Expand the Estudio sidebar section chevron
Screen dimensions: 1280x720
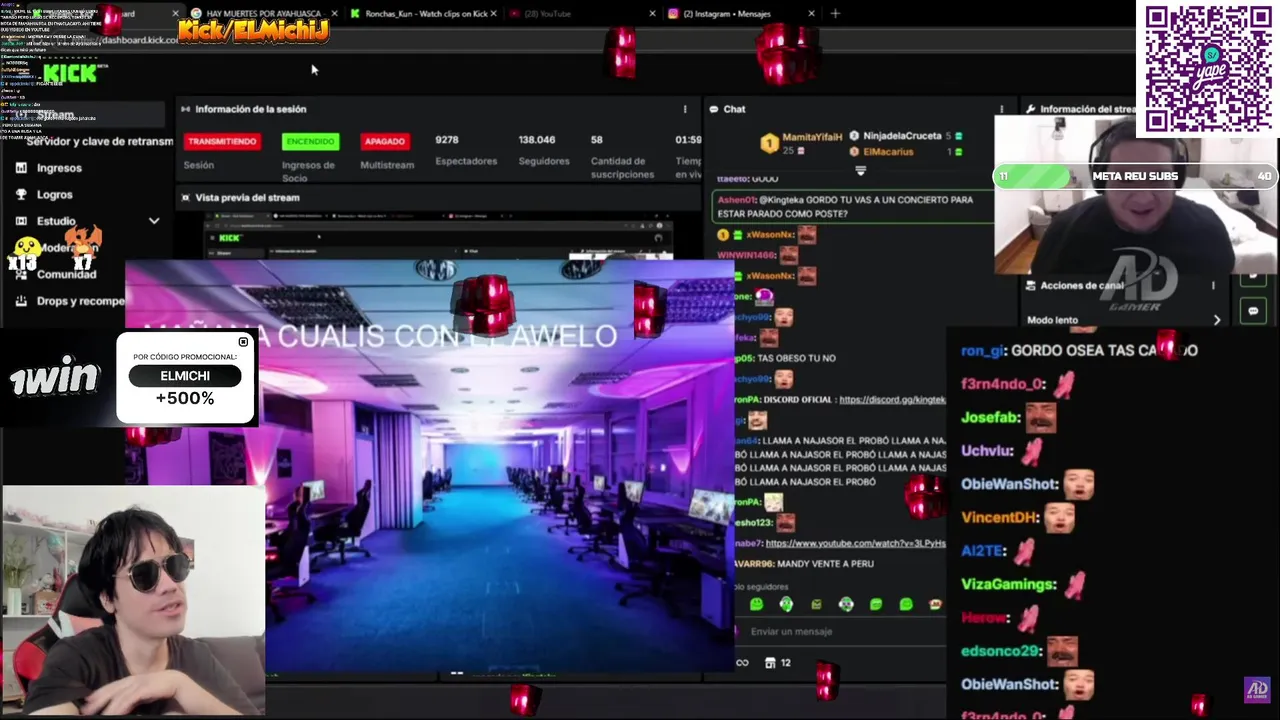[x=154, y=221]
